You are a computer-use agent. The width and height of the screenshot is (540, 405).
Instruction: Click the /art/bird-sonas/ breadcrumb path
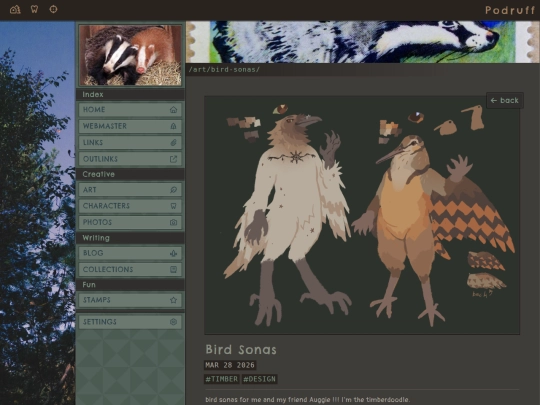click(x=224, y=70)
